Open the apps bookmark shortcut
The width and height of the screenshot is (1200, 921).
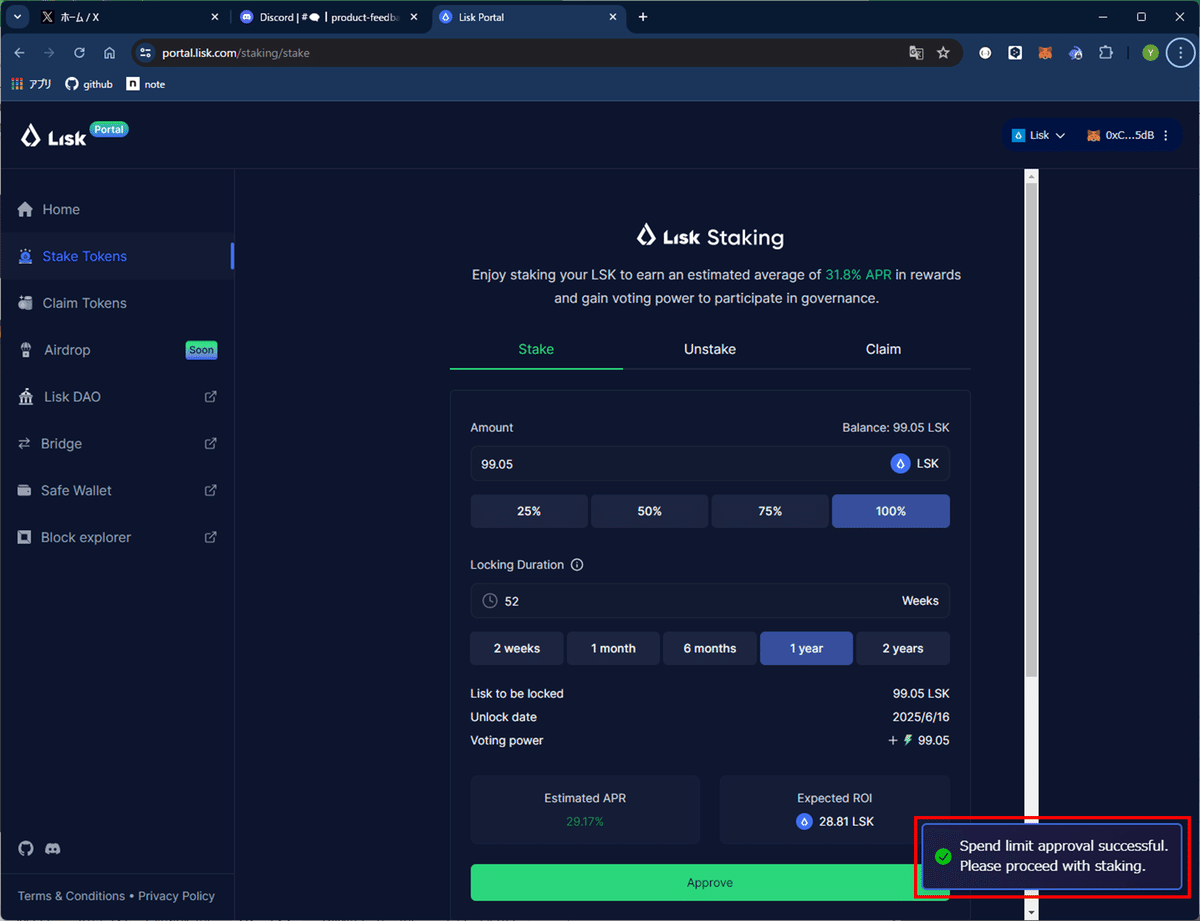coord(31,84)
